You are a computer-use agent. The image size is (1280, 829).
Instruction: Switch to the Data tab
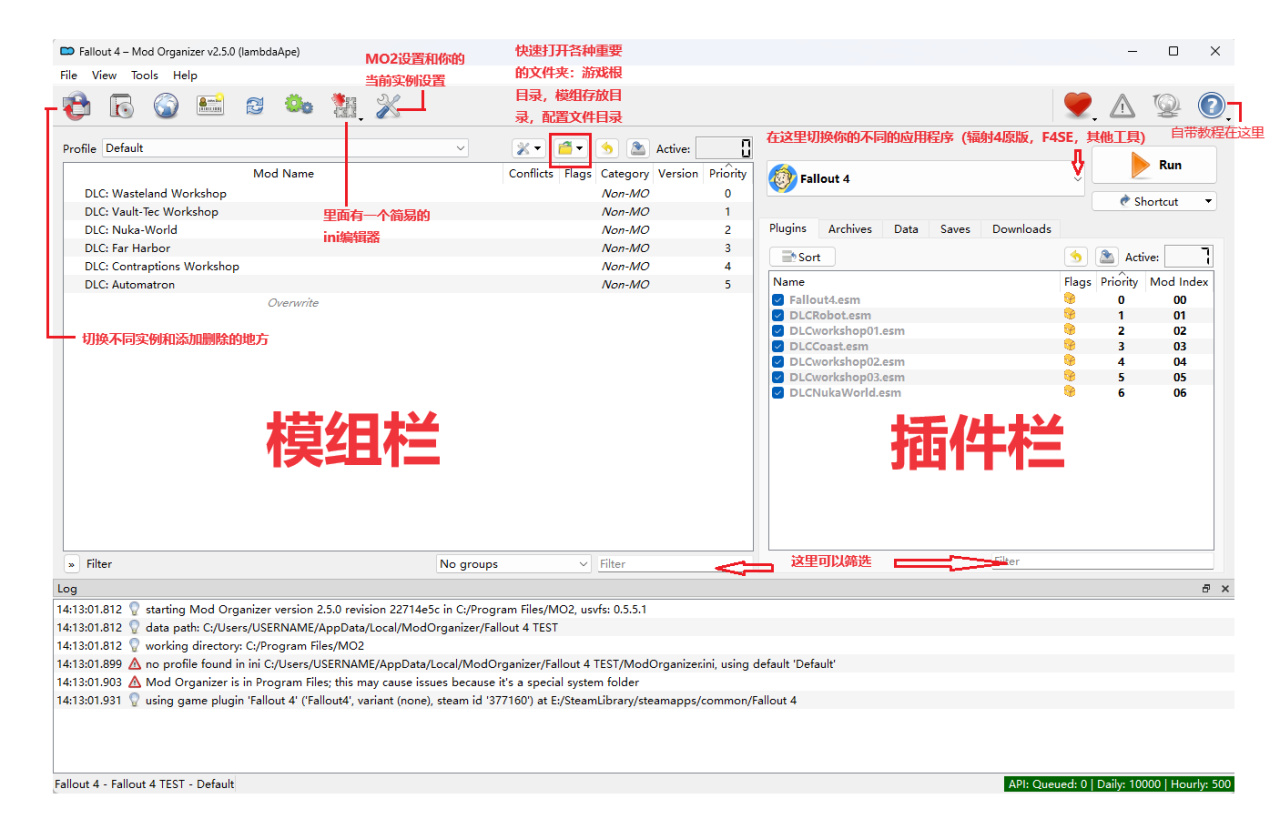click(906, 229)
